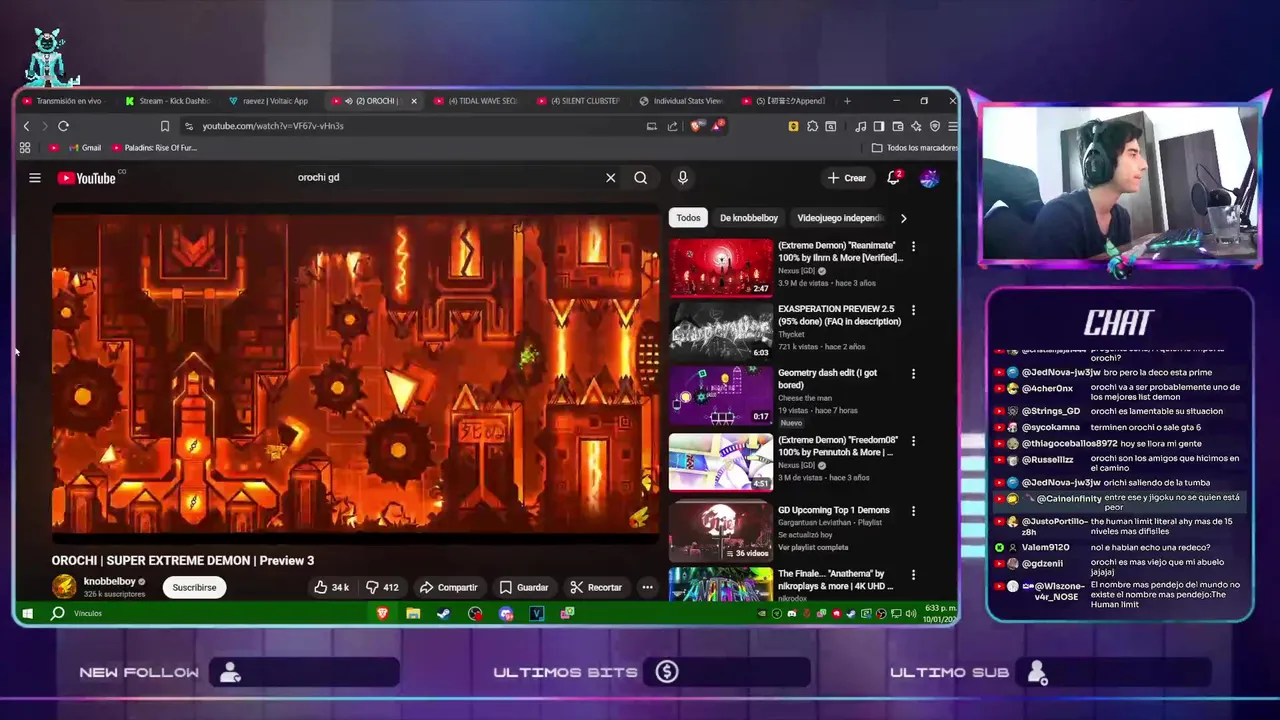1280x720 pixels.
Task: Open the 'Reanimate' video thumbnail
Action: tap(721, 267)
